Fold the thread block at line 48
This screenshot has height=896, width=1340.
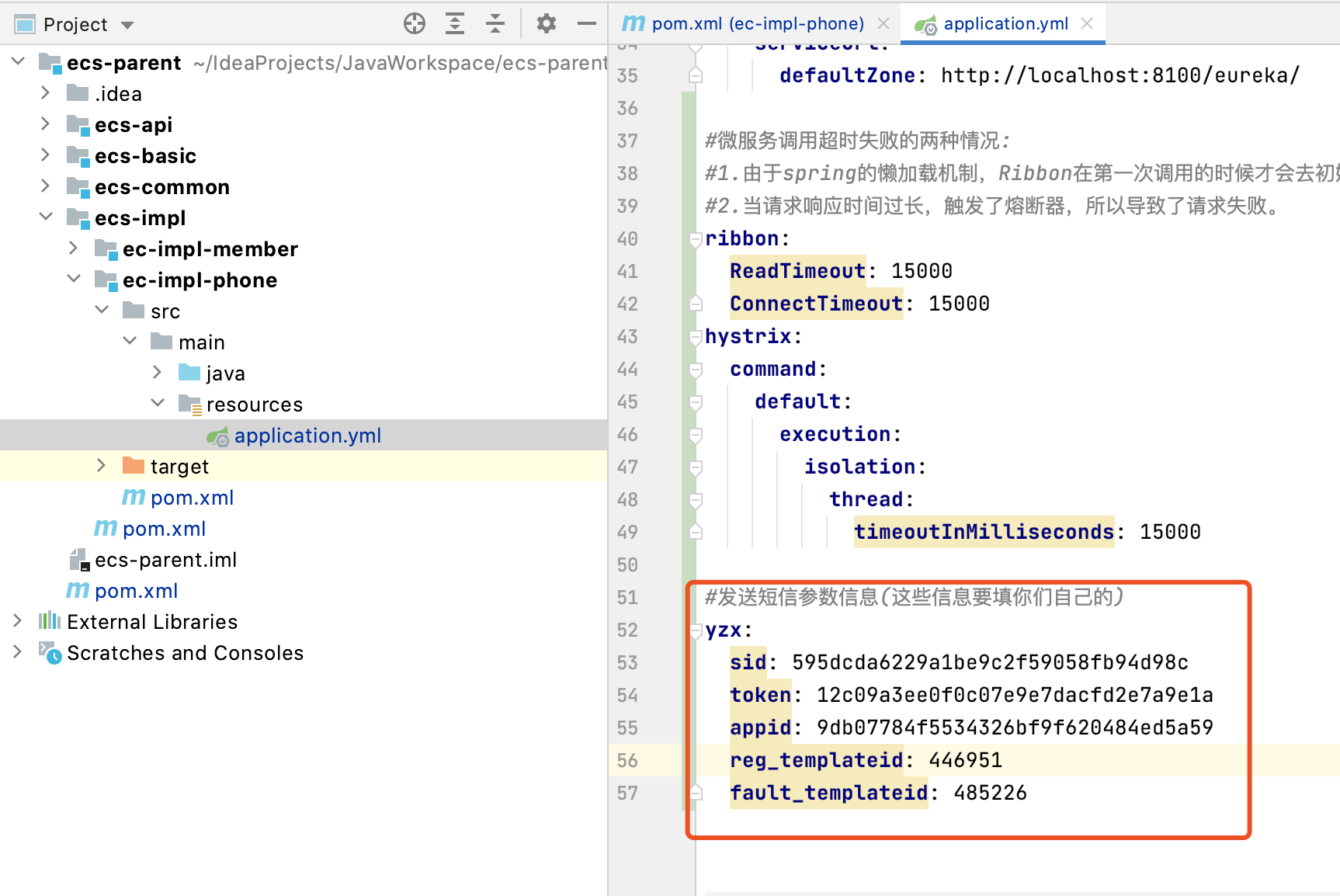point(696,500)
